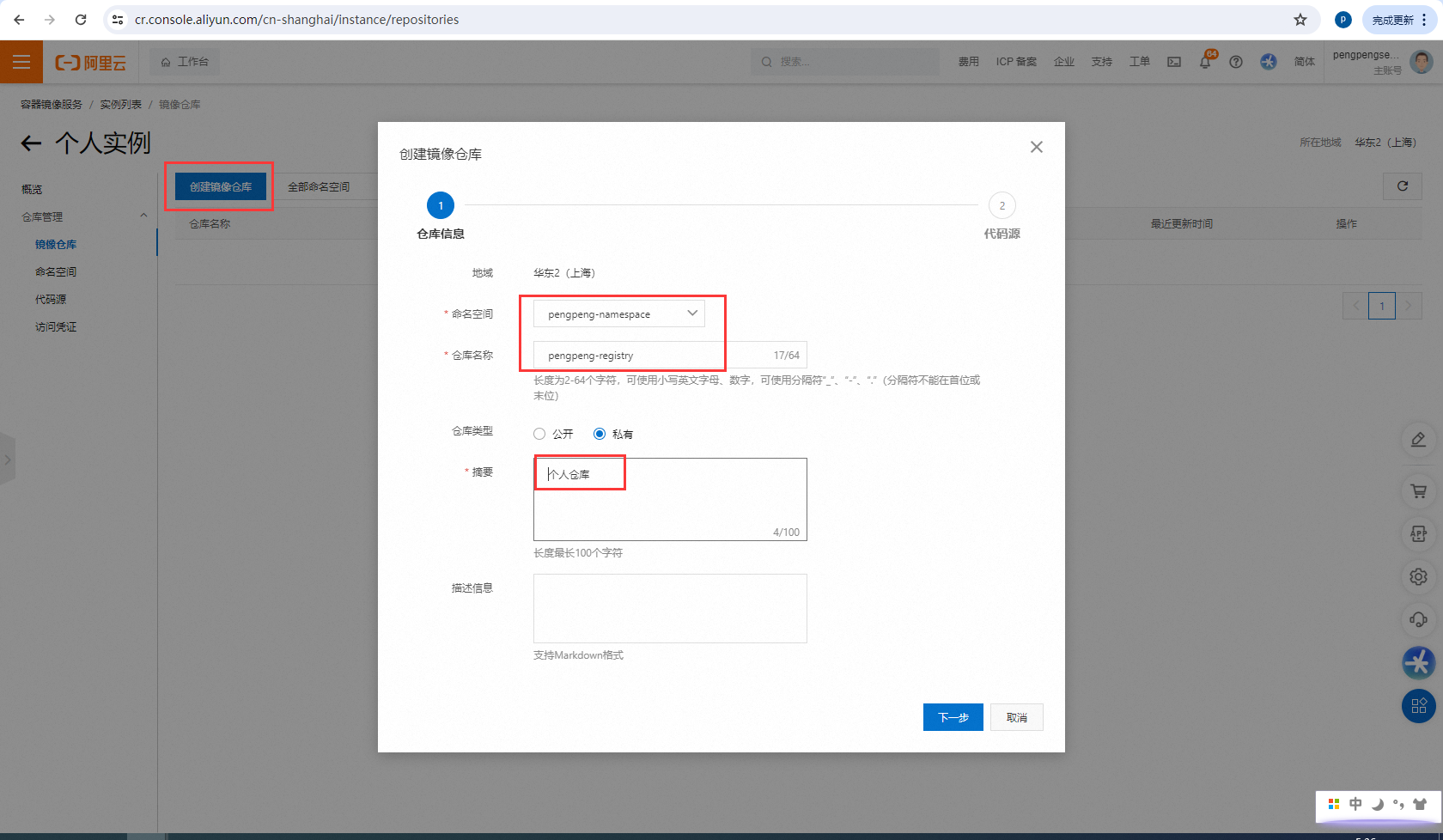
Task: Click the IME colorful logo icon
Action: 1334,804
